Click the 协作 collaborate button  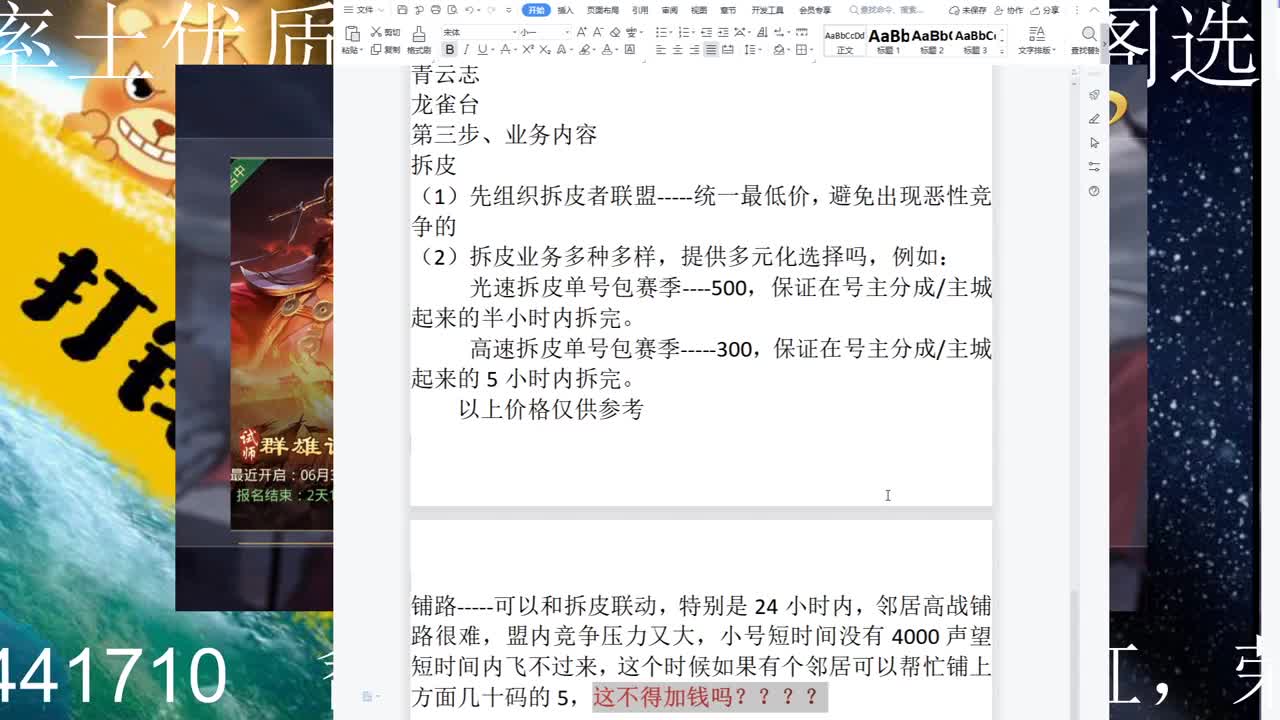pos(1009,10)
